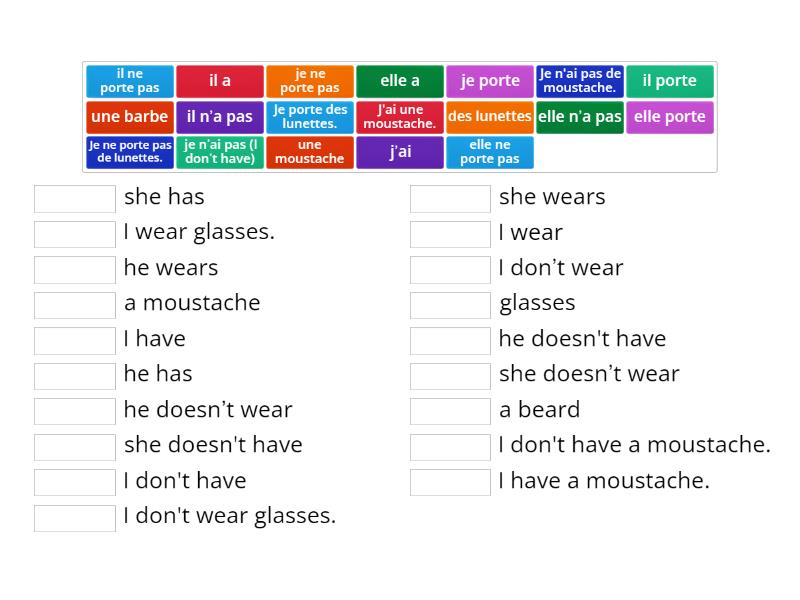The height and width of the screenshot is (600, 800).
Task: Pick the "Je n'ai pas de moustache." tile
Action: pyautogui.click(x=580, y=81)
